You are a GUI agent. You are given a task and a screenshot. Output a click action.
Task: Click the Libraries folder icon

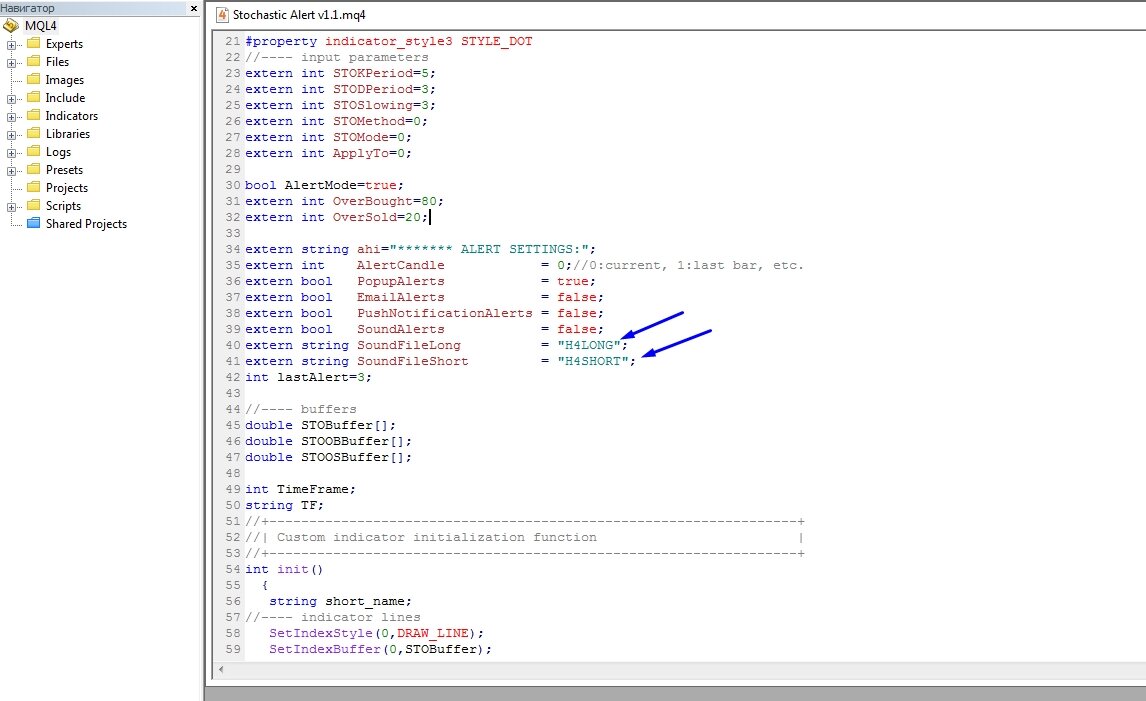click(x=34, y=133)
